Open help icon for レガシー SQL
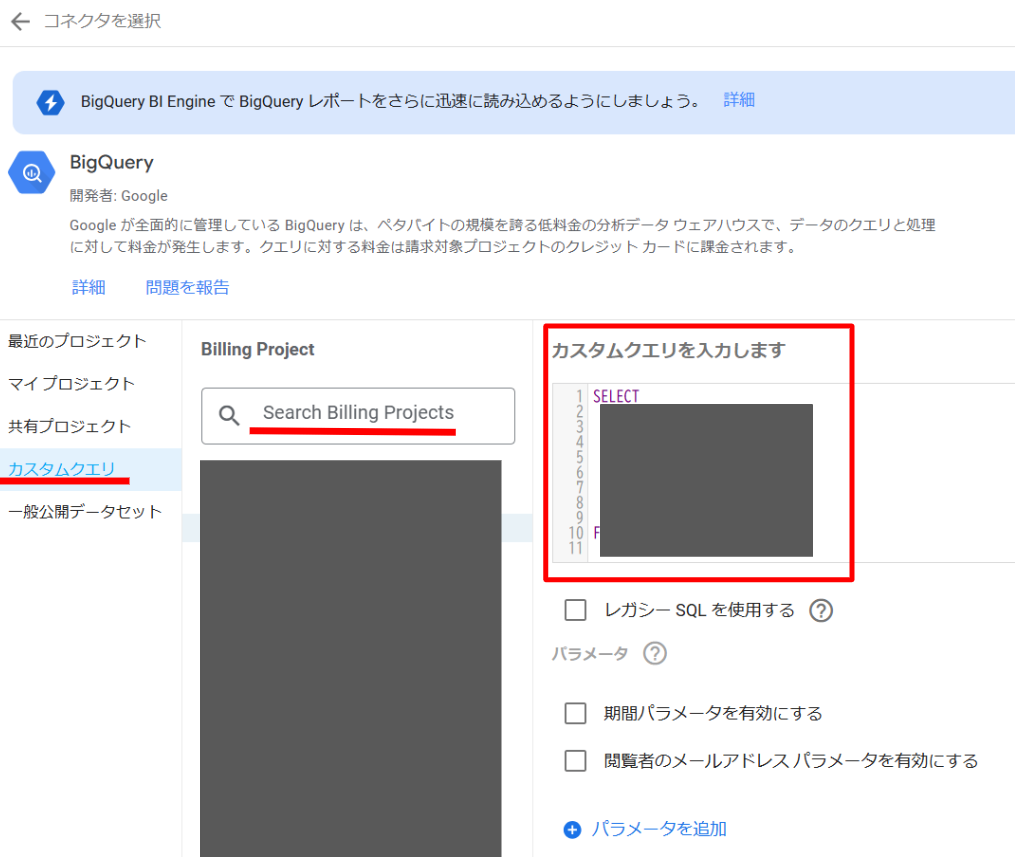Screen dimensions: 1015x857 click(x=821, y=610)
